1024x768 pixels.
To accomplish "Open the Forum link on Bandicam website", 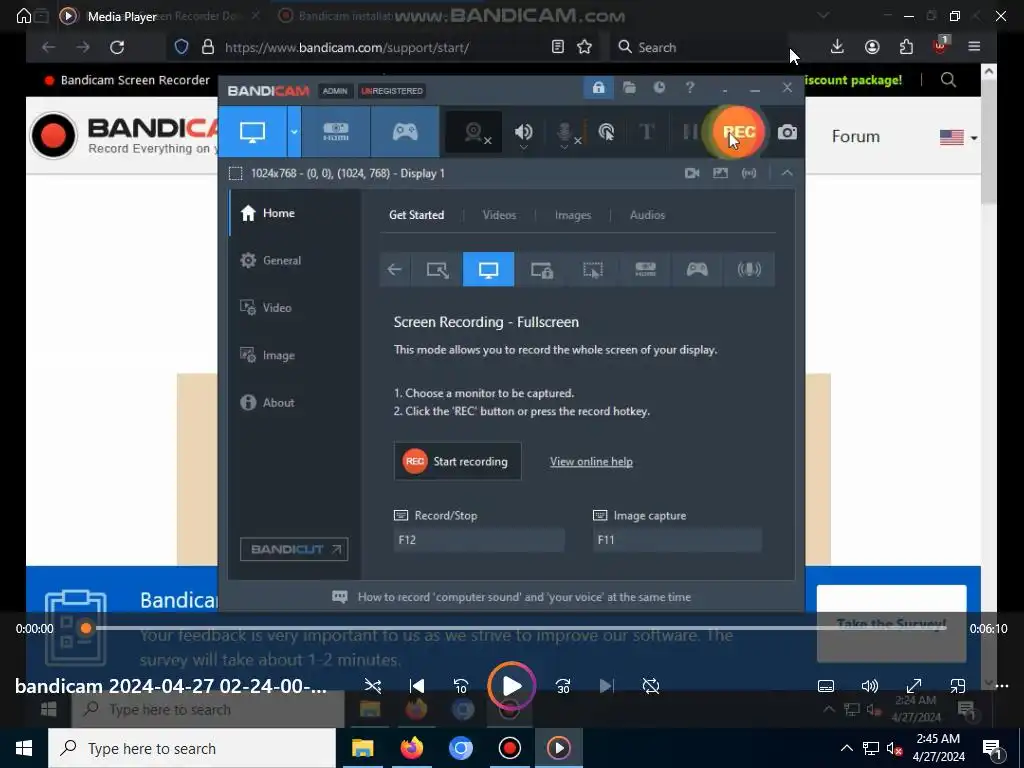I will point(856,136).
